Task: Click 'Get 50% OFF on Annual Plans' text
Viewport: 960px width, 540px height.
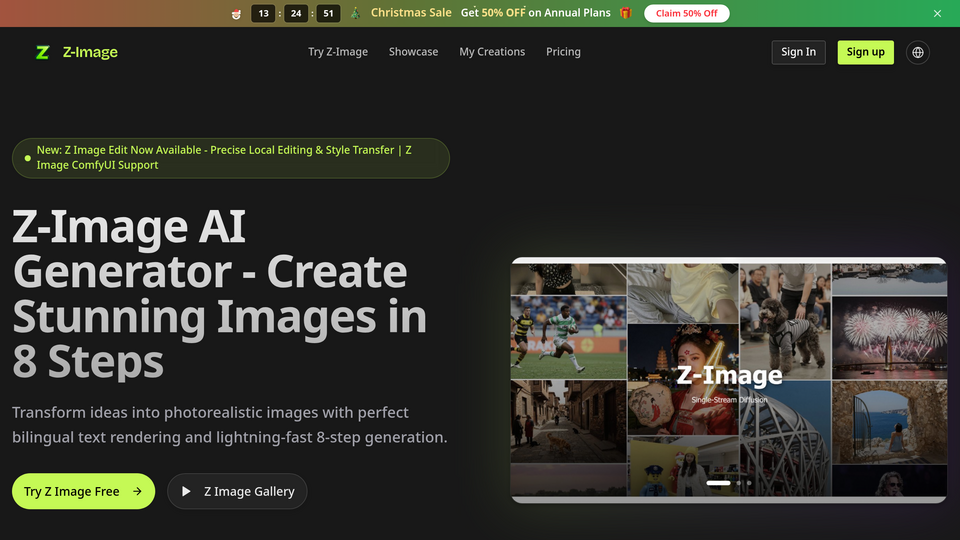Action: 536,13
